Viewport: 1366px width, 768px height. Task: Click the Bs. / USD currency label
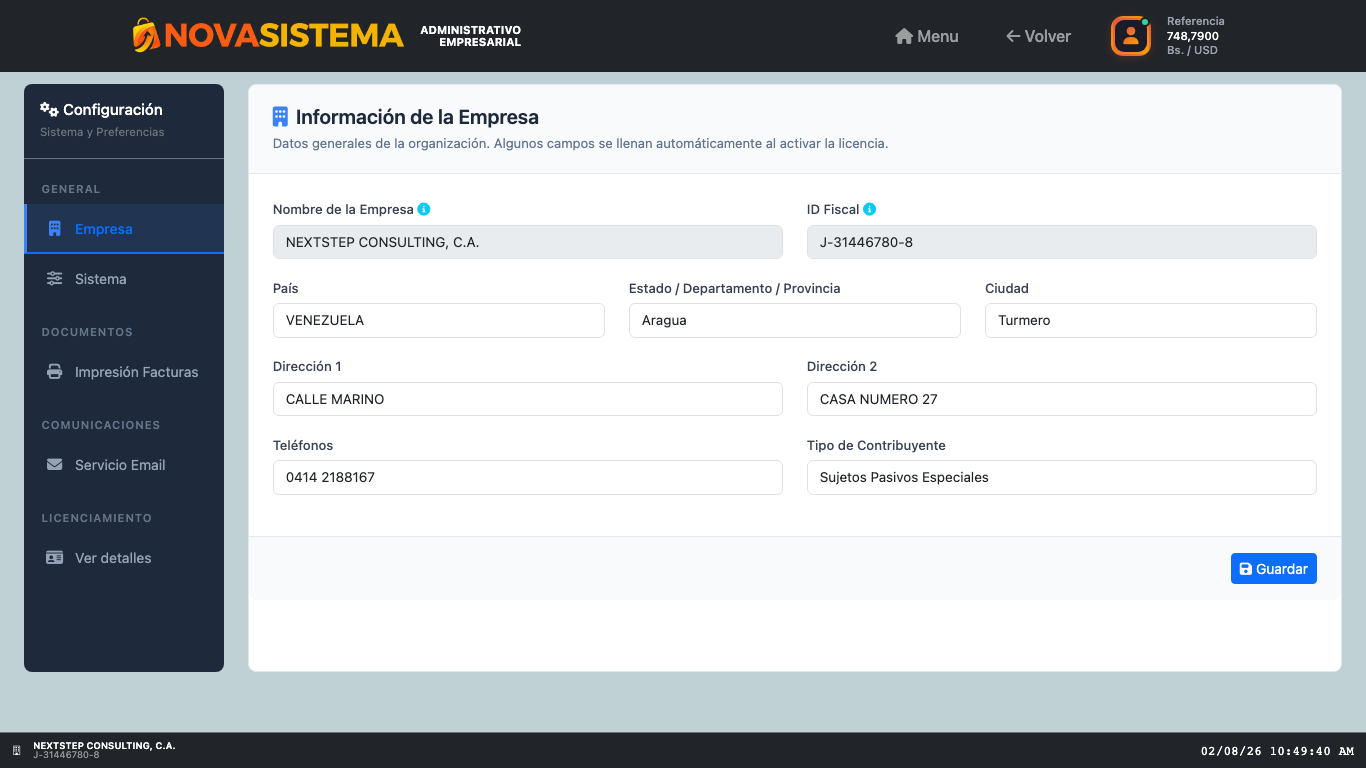1192,50
